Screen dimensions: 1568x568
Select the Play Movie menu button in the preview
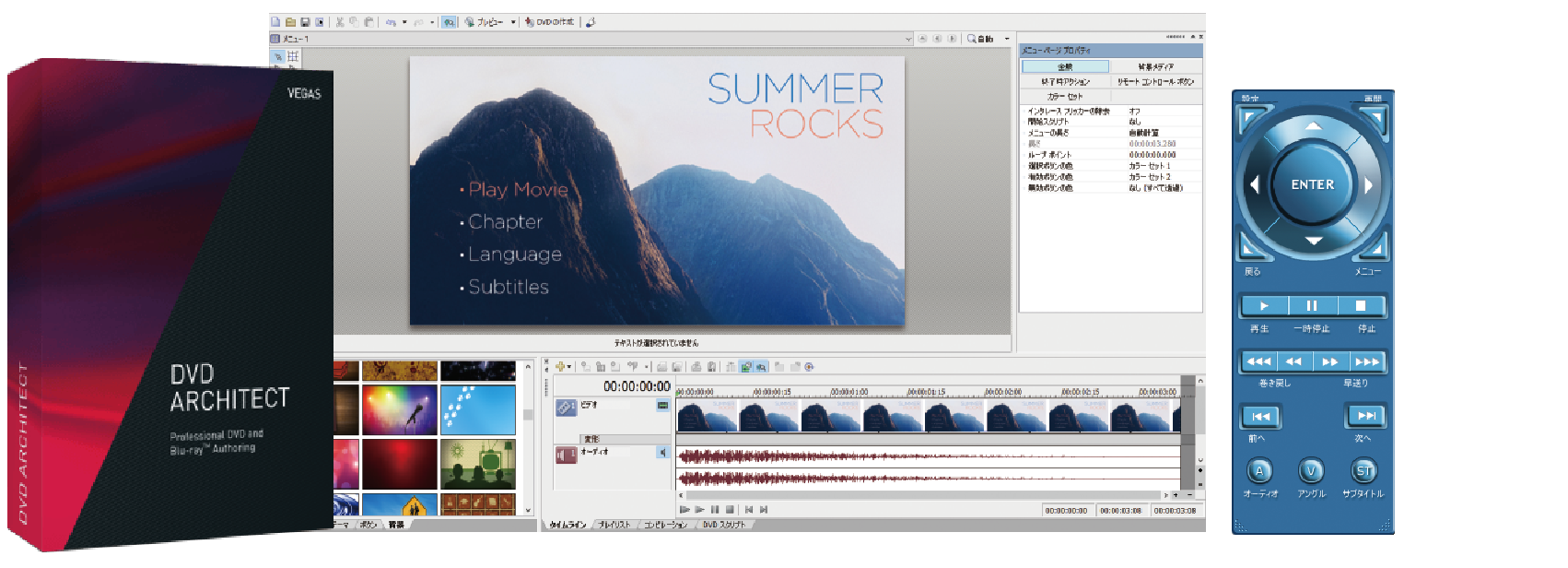pos(518,189)
